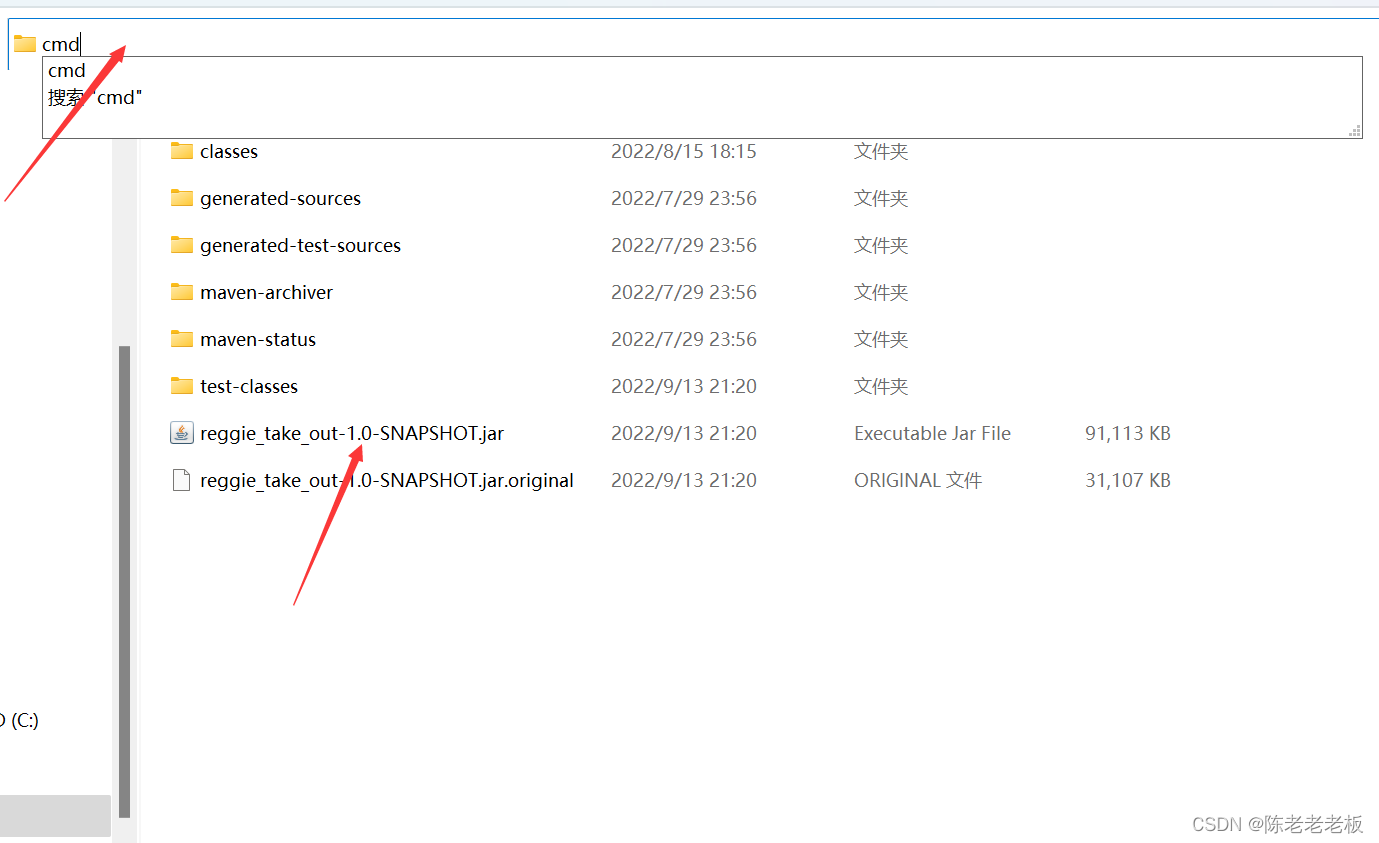Select the generated-sources folder icon
This screenshot has width=1379, height=843.
(x=182, y=198)
